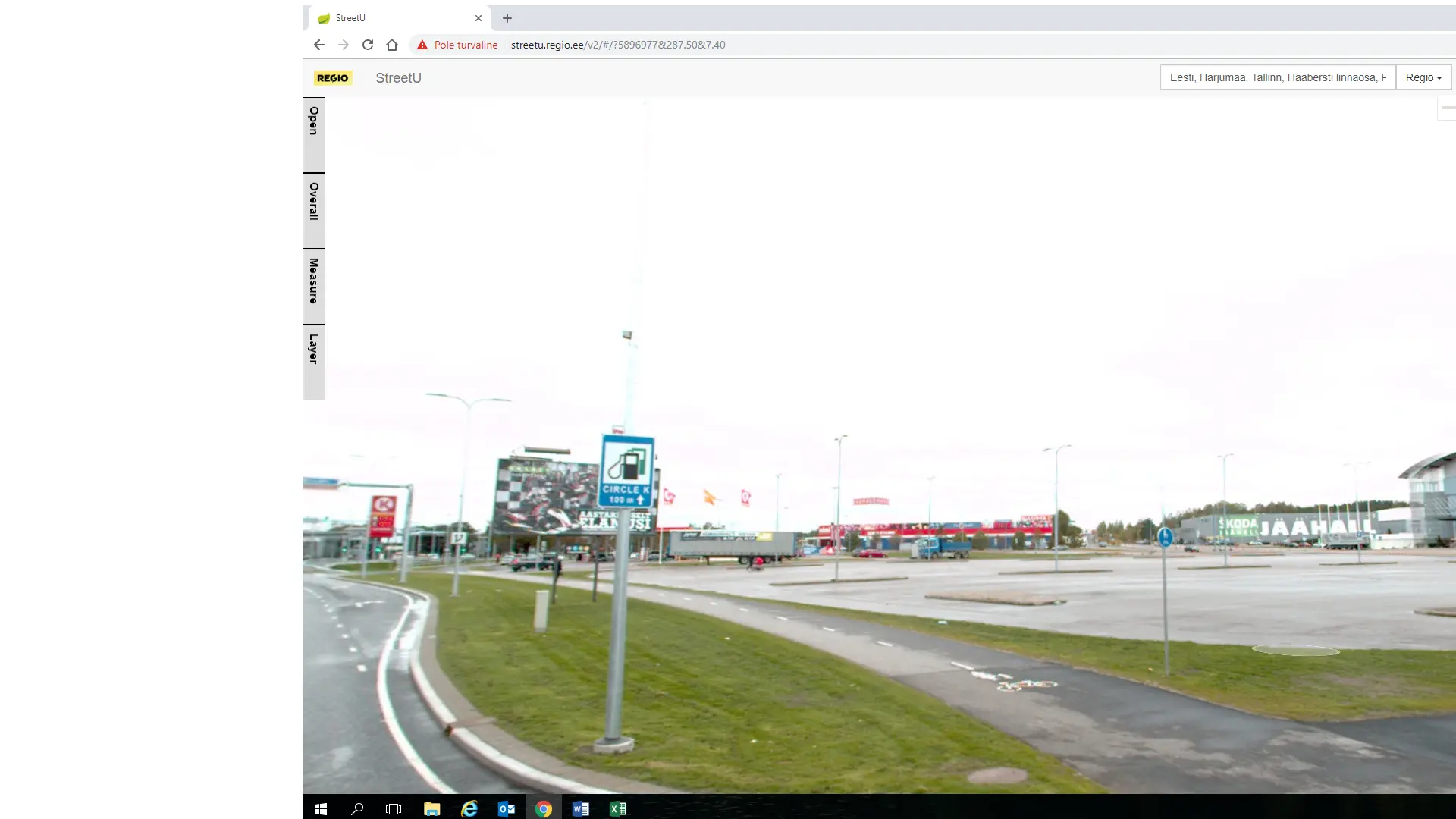This screenshot has width=1456, height=819.
Task: Click the browser back arrow
Action: (x=319, y=45)
